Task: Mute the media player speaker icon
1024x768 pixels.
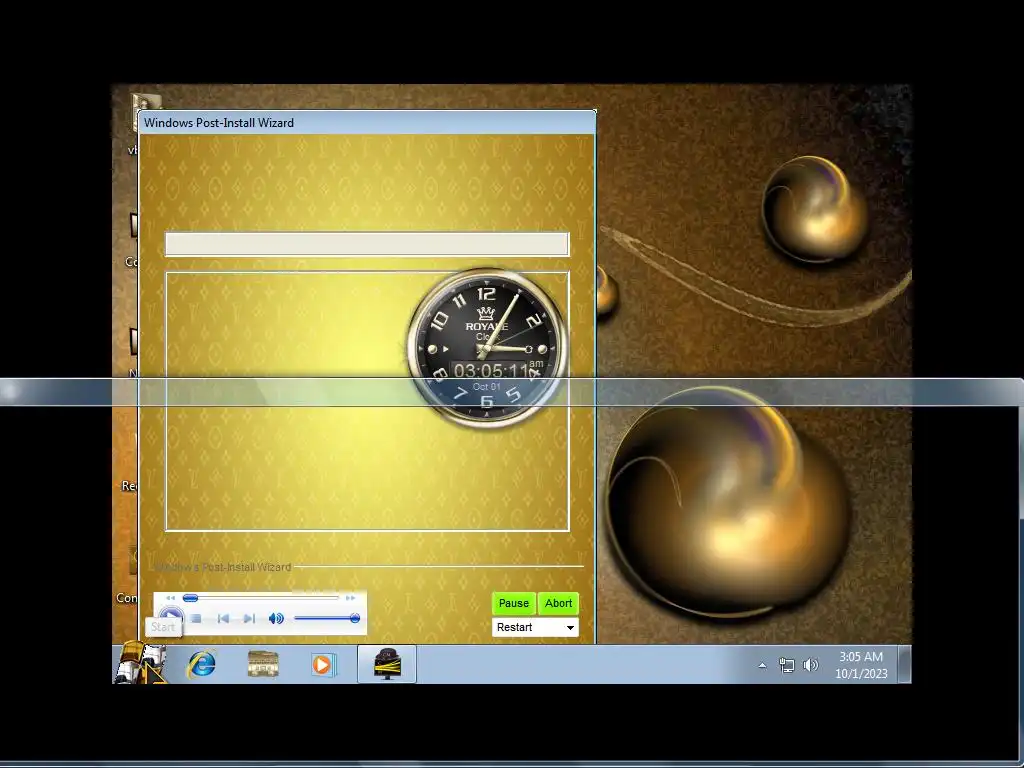Action: pyautogui.click(x=276, y=618)
